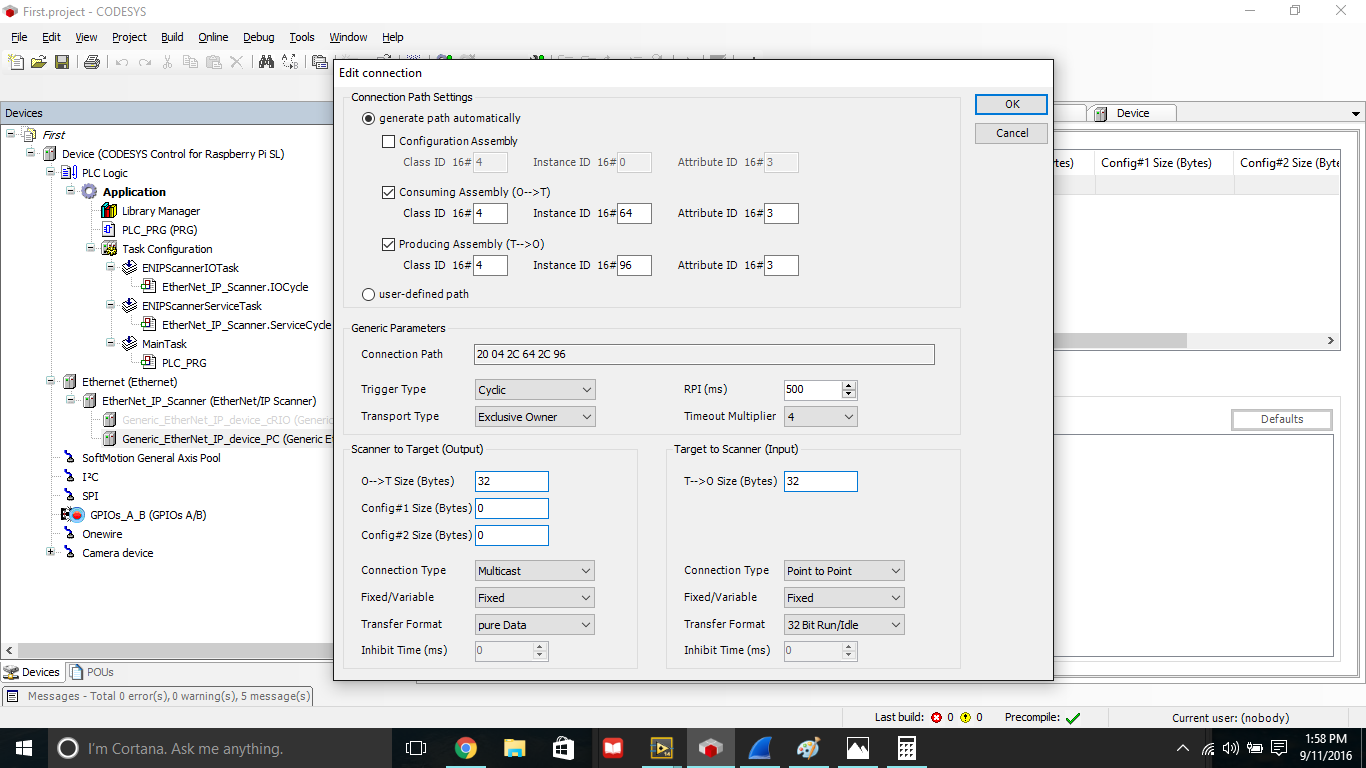Viewport: 1366px width, 768px height.
Task: Open Transfer Format 'pure Data' dropdown
Action: pos(535,625)
